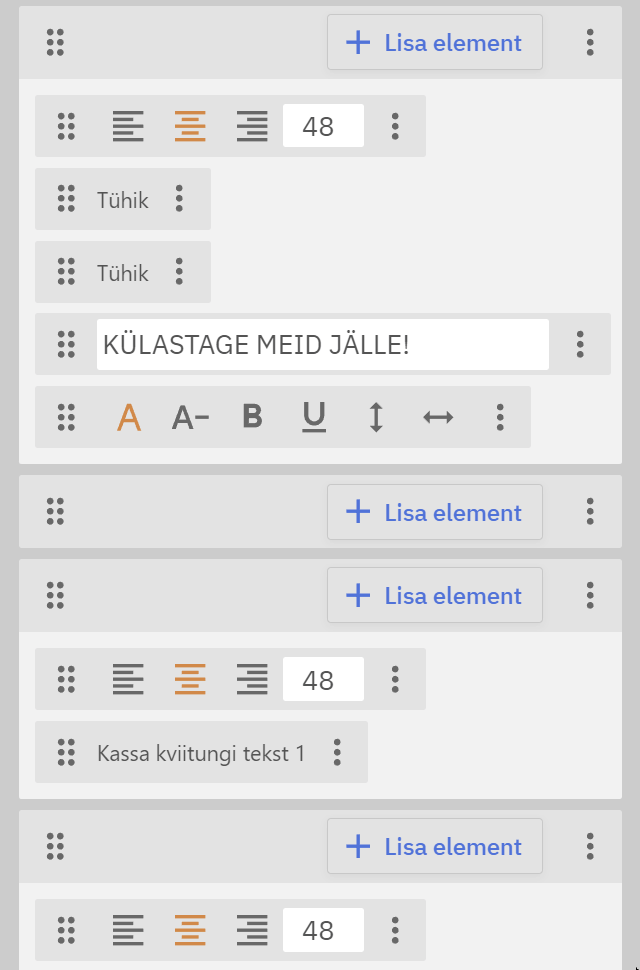Image resolution: width=640 pixels, height=970 pixels.
Task: Click the horizontal stretch text width icon
Action: 438,417
